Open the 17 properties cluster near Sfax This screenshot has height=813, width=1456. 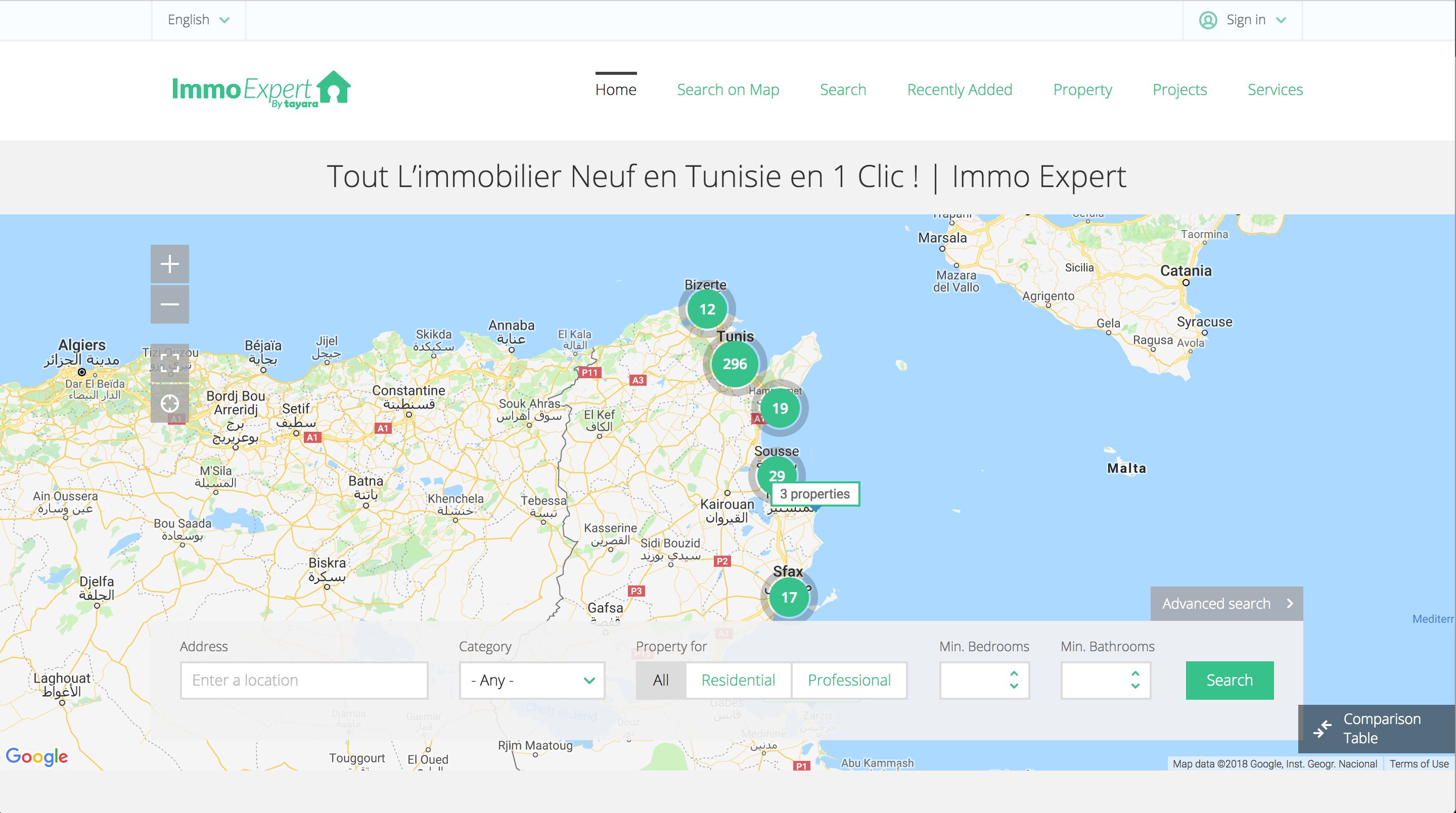click(x=789, y=597)
